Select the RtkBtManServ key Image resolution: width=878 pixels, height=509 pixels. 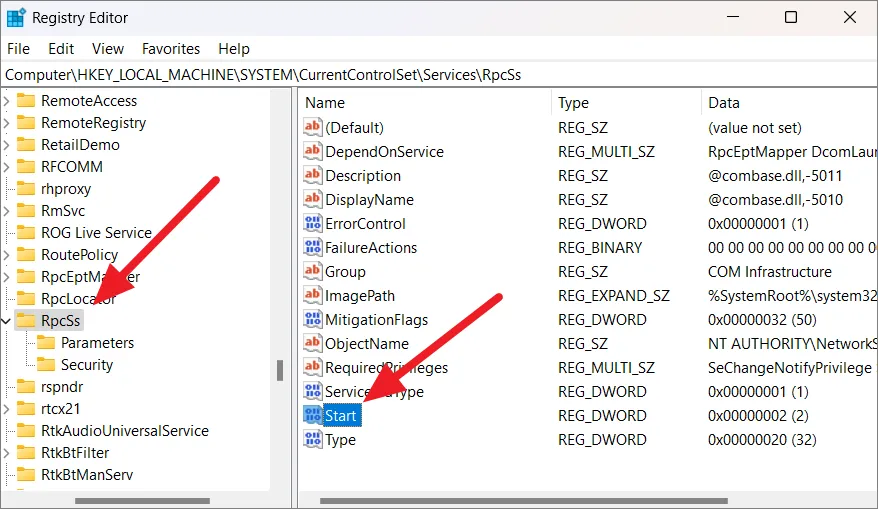coord(87,474)
